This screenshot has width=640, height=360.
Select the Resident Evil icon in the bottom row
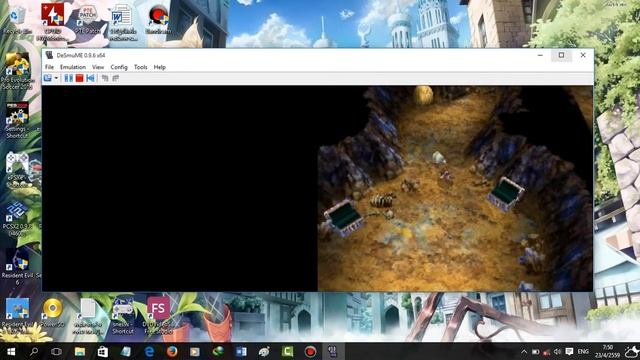(x=17, y=316)
